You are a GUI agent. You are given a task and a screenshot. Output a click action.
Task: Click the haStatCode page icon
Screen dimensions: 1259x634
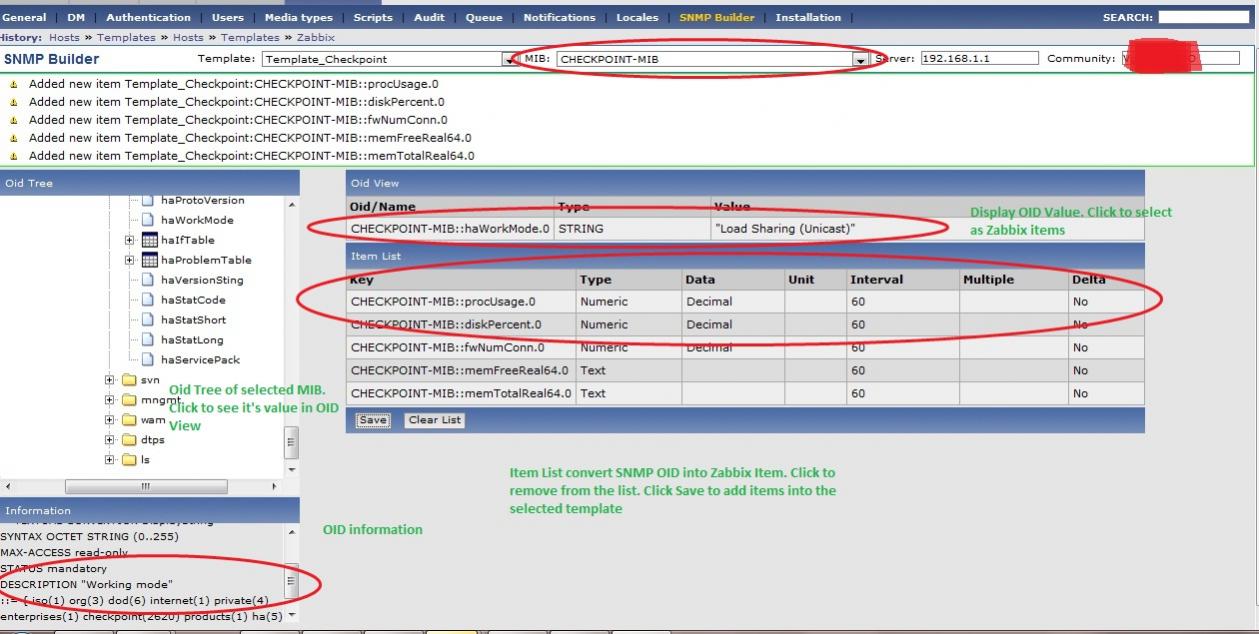pyautogui.click(x=148, y=300)
